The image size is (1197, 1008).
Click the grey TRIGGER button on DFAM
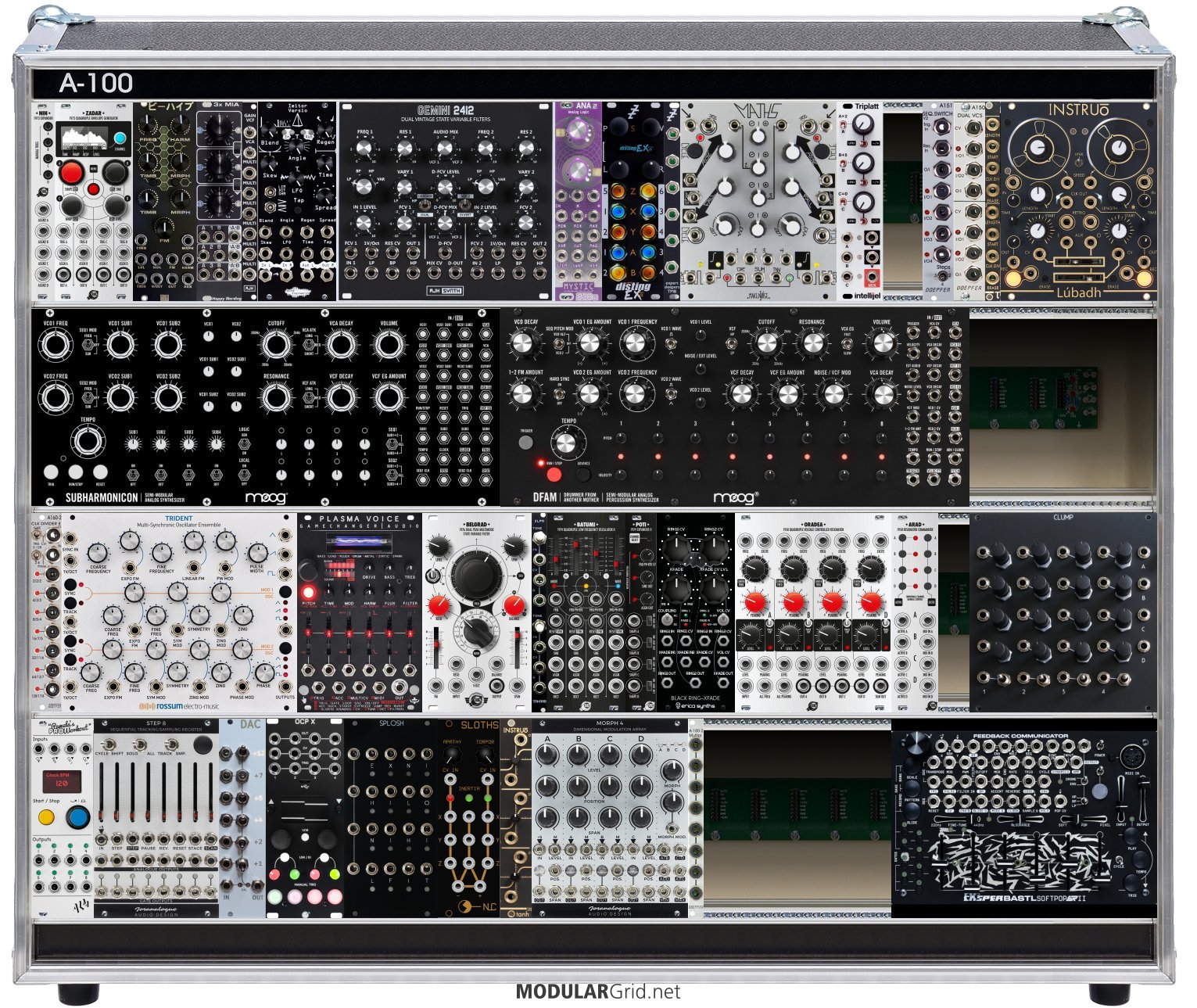pos(525,443)
